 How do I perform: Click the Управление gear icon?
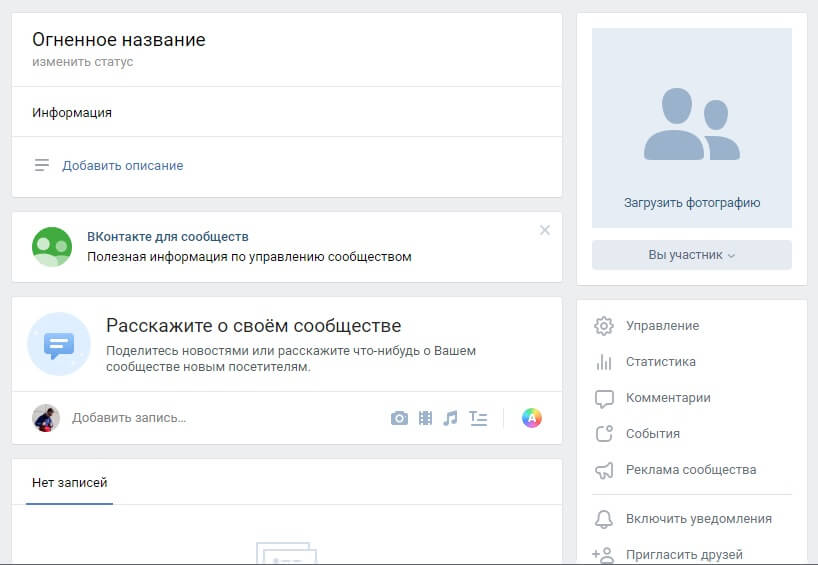(x=603, y=326)
